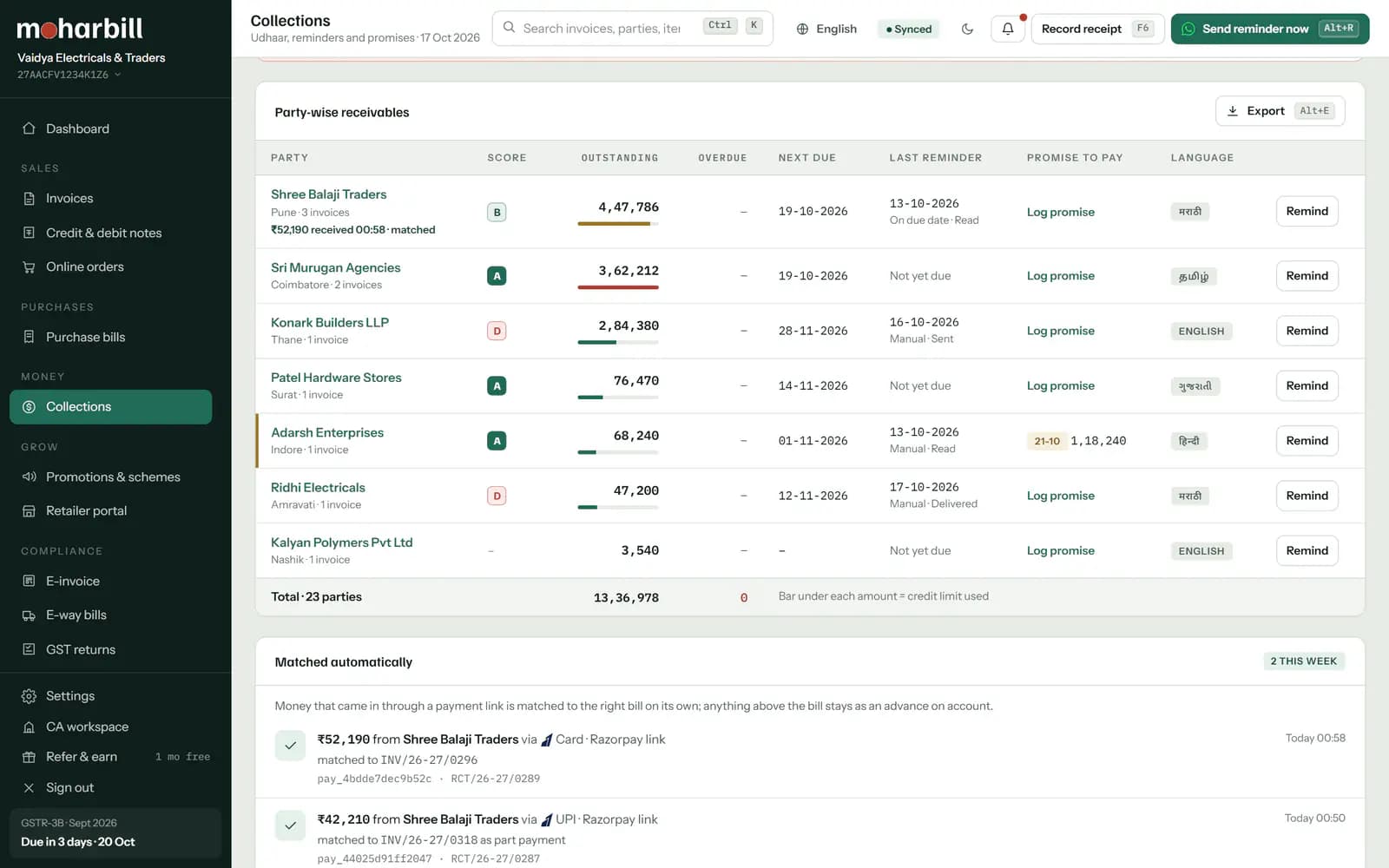
Task: Click the 21-10 promise date tag
Action: coord(1047,441)
